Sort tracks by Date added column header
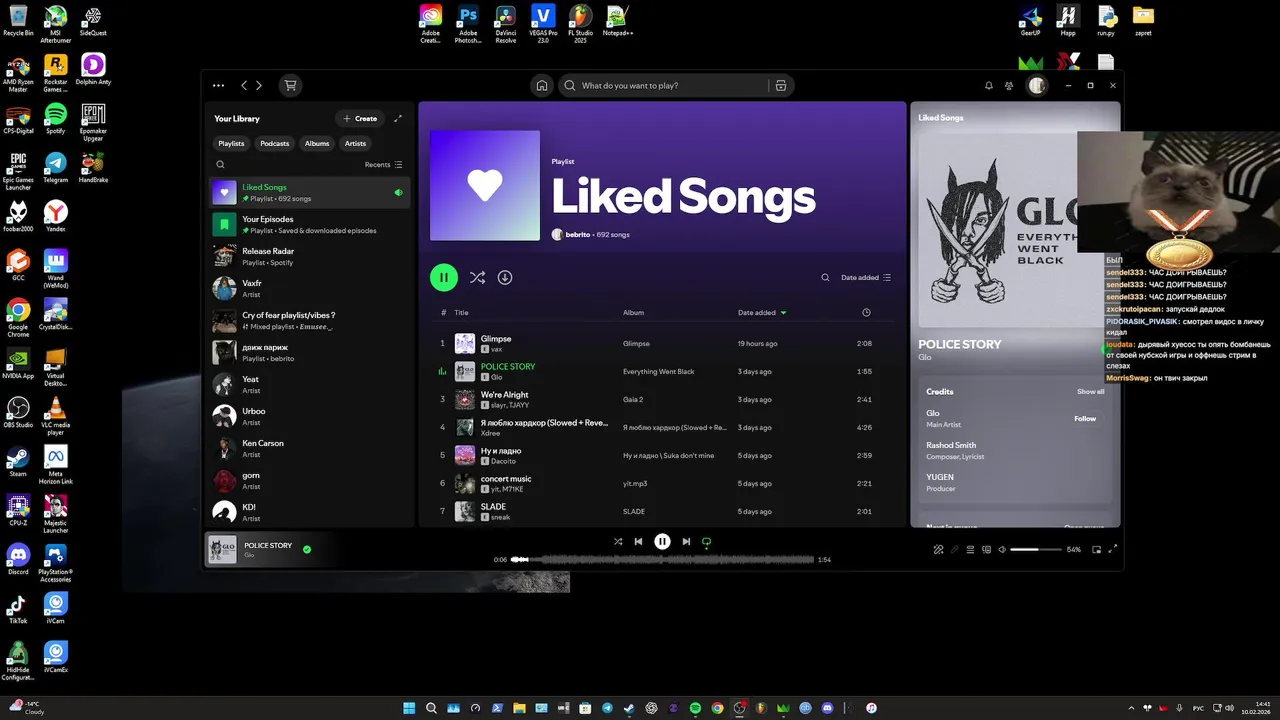The image size is (1280, 720). pos(762,313)
